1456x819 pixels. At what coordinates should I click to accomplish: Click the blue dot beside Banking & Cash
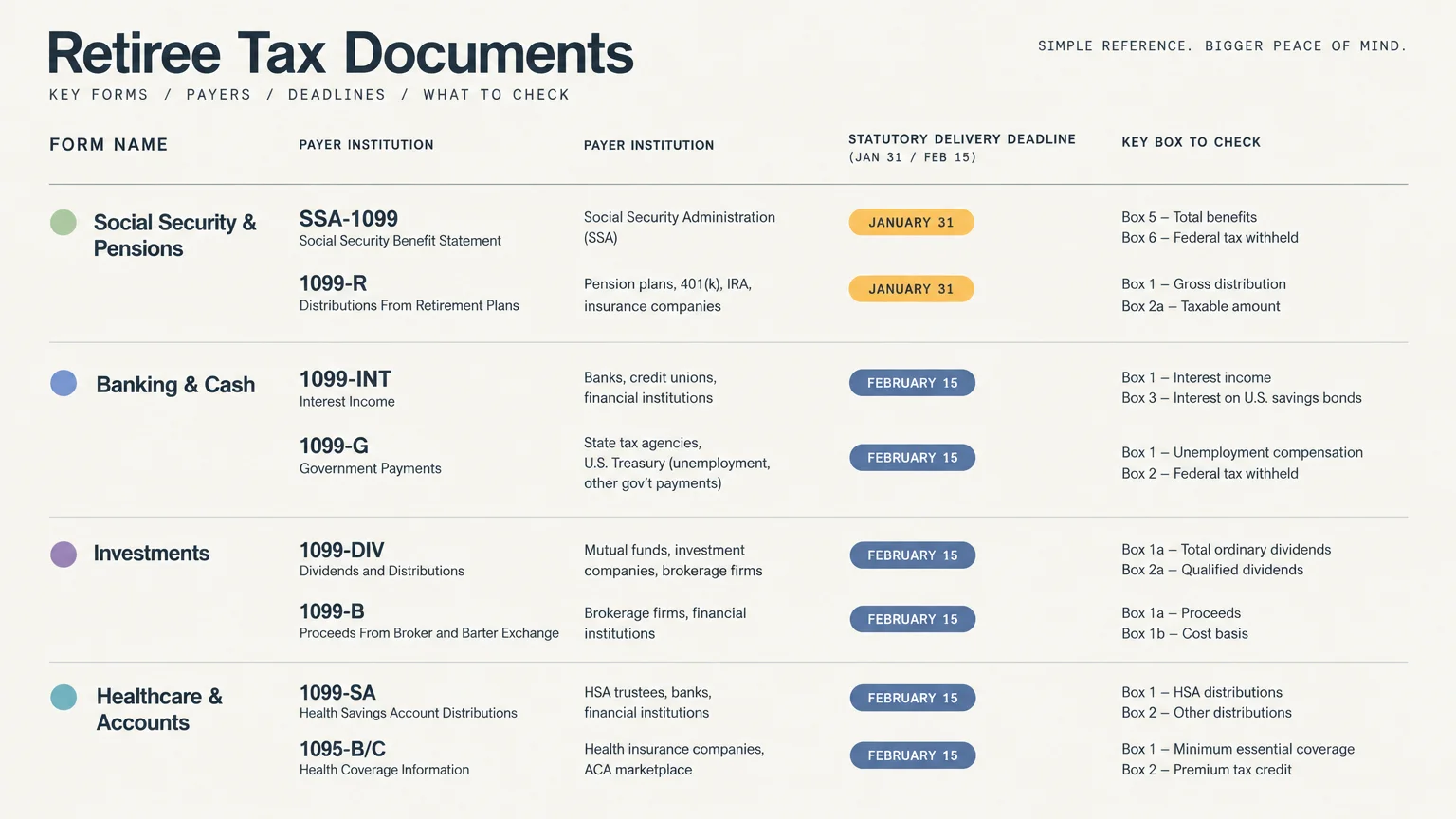coord(64,383)
